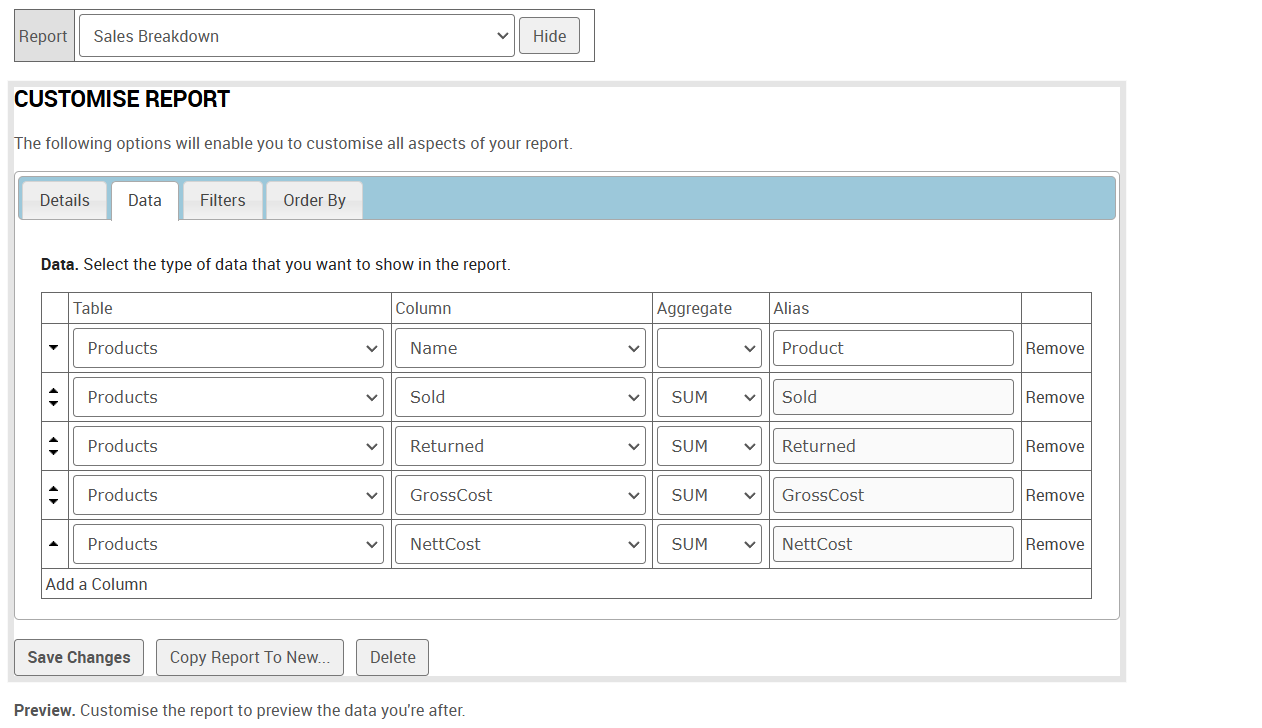
Task: Open Table dropdown in the GrossCost row
Action: [228, 495]
